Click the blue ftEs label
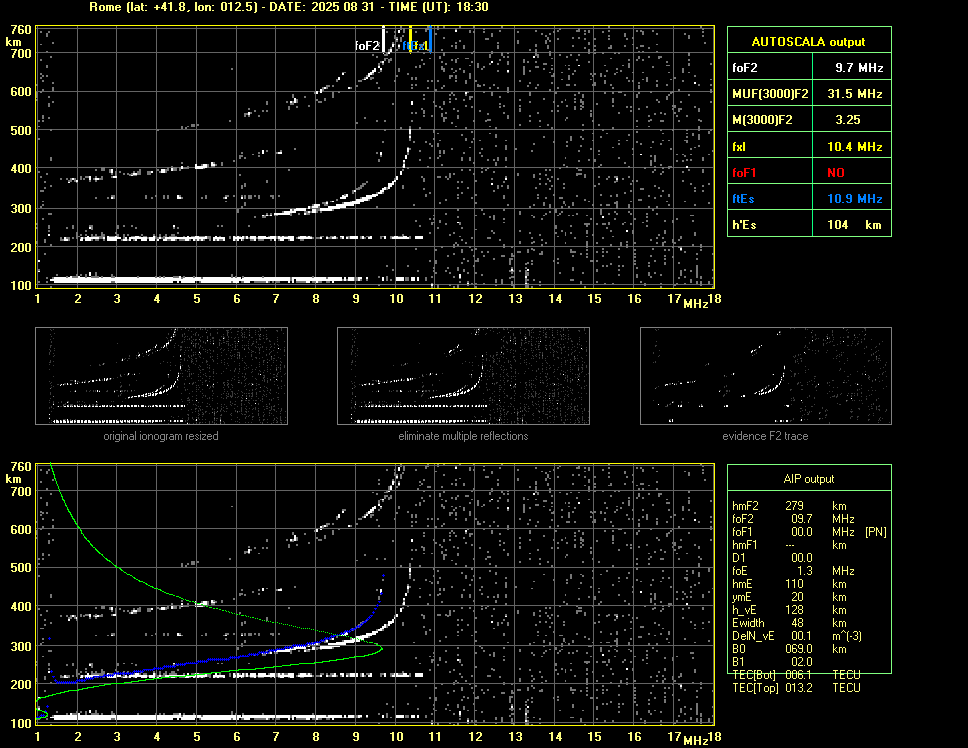 743,199
